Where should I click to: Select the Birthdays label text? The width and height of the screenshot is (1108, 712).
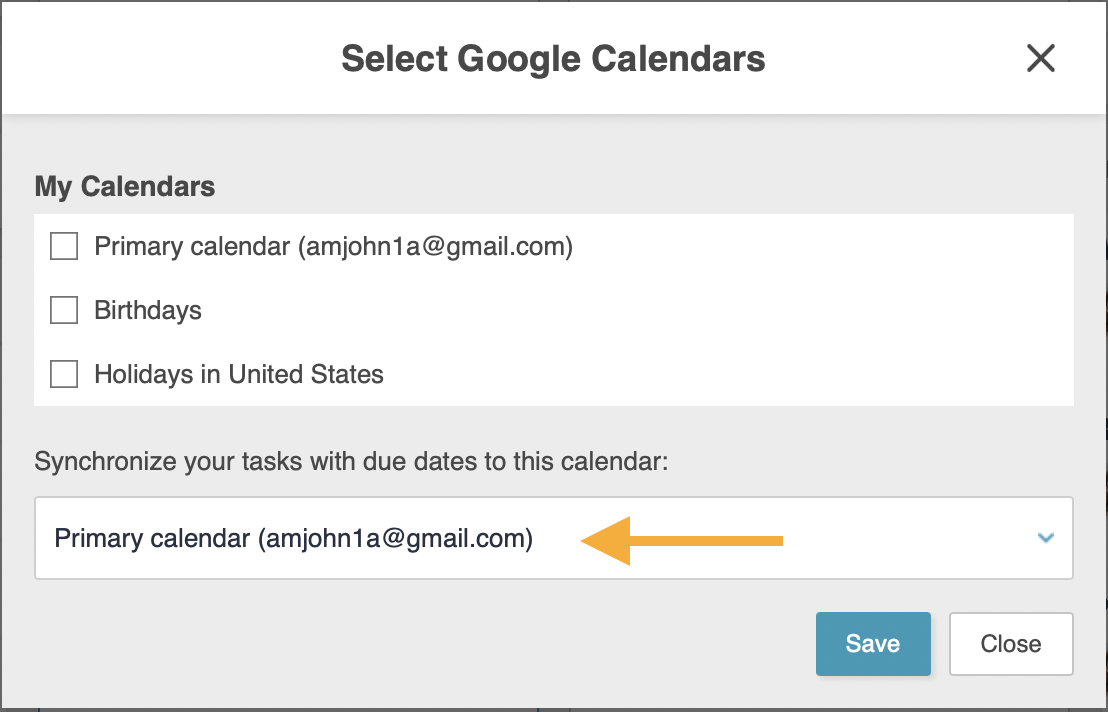point(148,310)
